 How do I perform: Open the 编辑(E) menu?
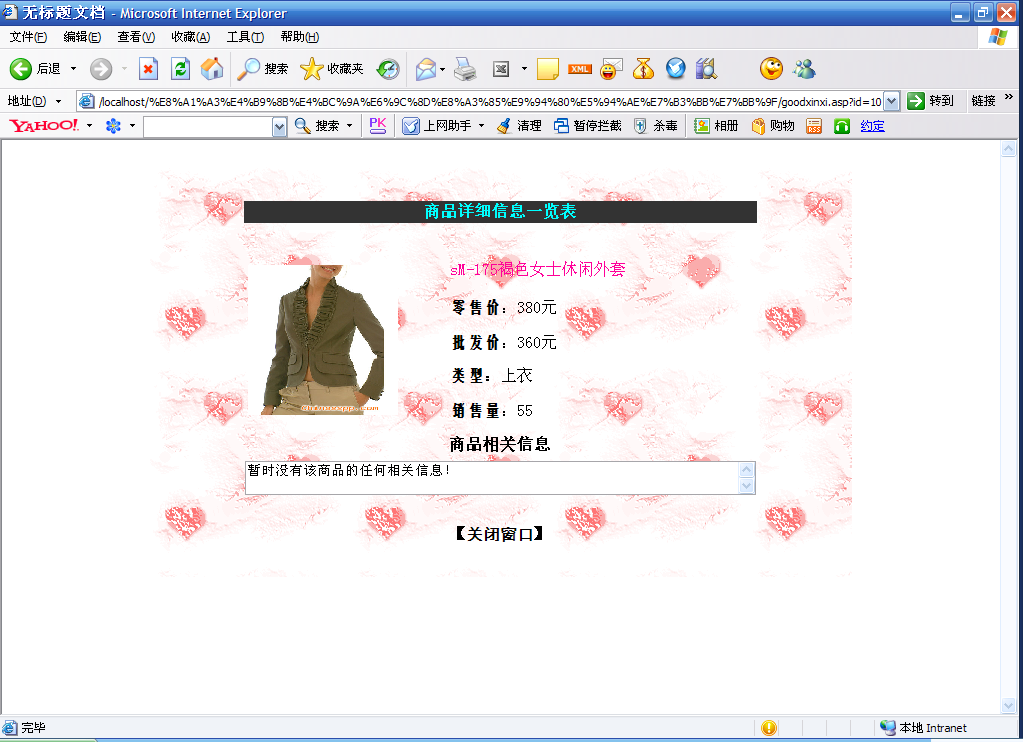tap(82, 37)
